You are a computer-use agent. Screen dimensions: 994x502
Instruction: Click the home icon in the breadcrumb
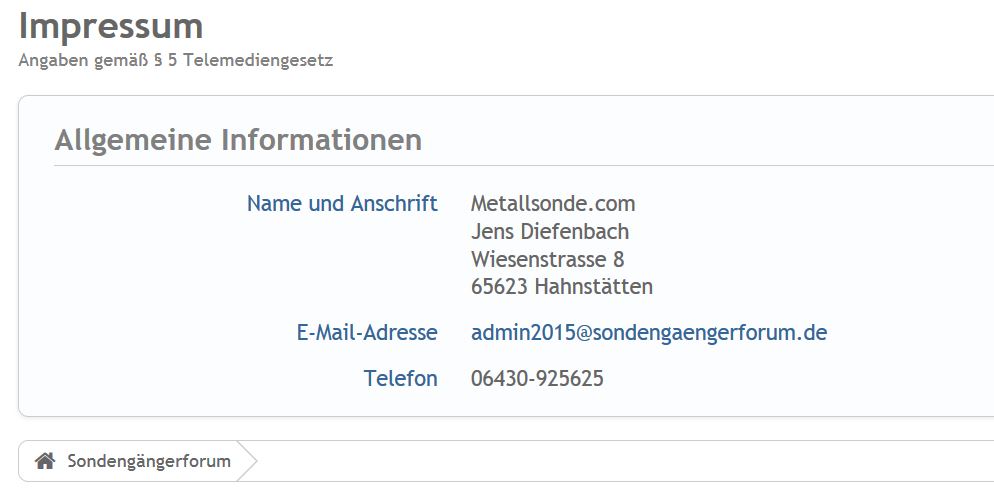click(x=44, y=461)
